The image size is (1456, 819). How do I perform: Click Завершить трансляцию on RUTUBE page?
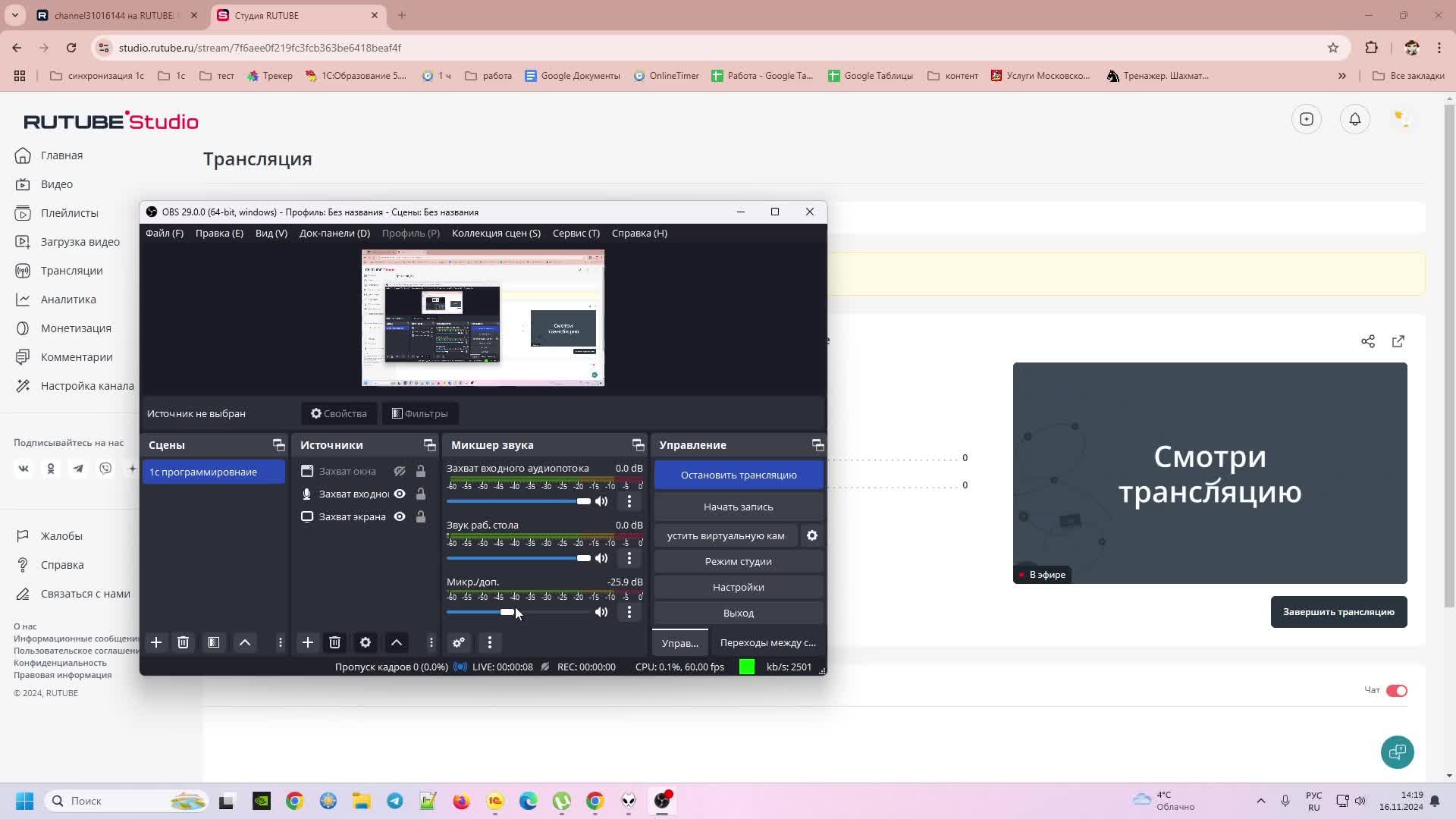pos(1338,612)
